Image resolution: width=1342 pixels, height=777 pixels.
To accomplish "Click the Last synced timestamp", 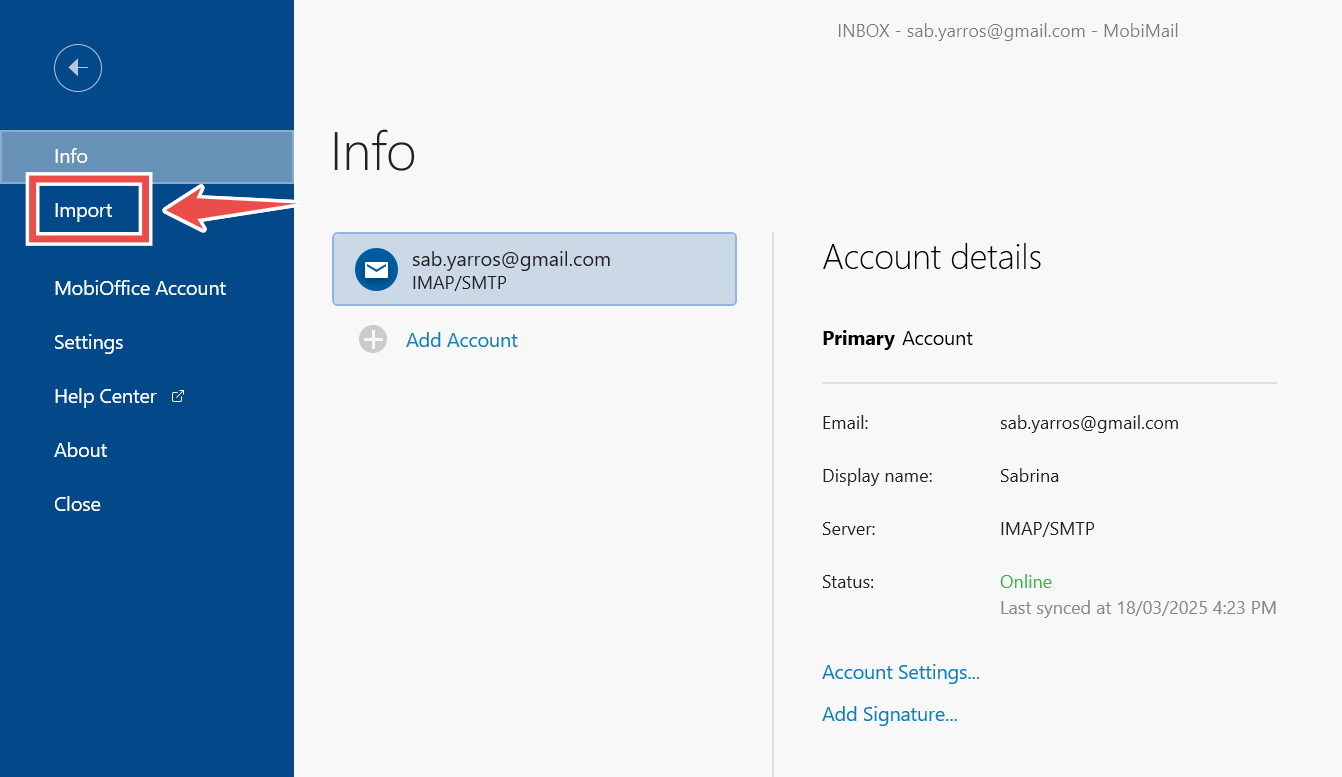I will coord(1138,608).
